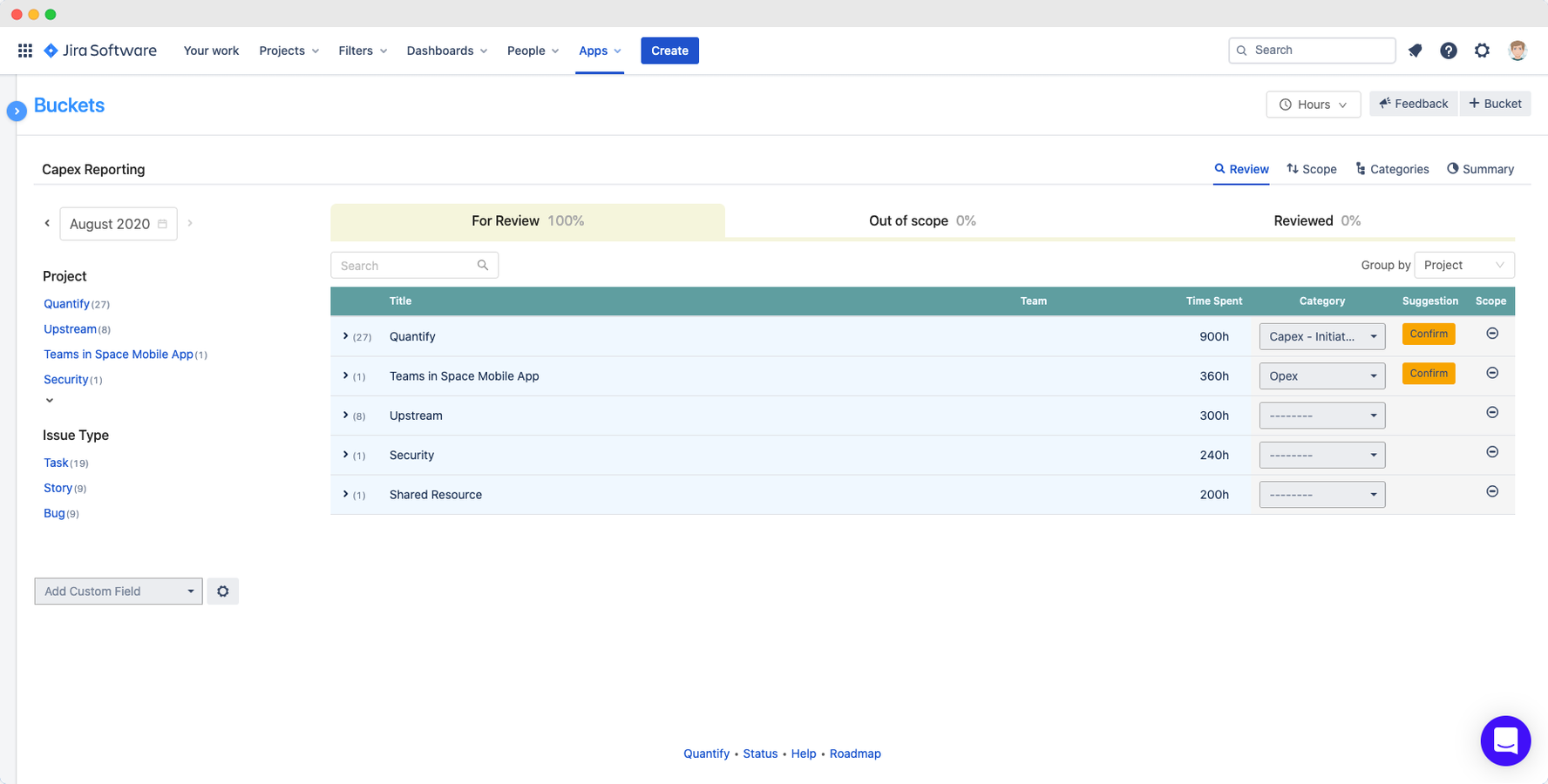Viewport: 1548px width, 784px height.
Task: Go to the next month arrow
Action: coord(190,224)
